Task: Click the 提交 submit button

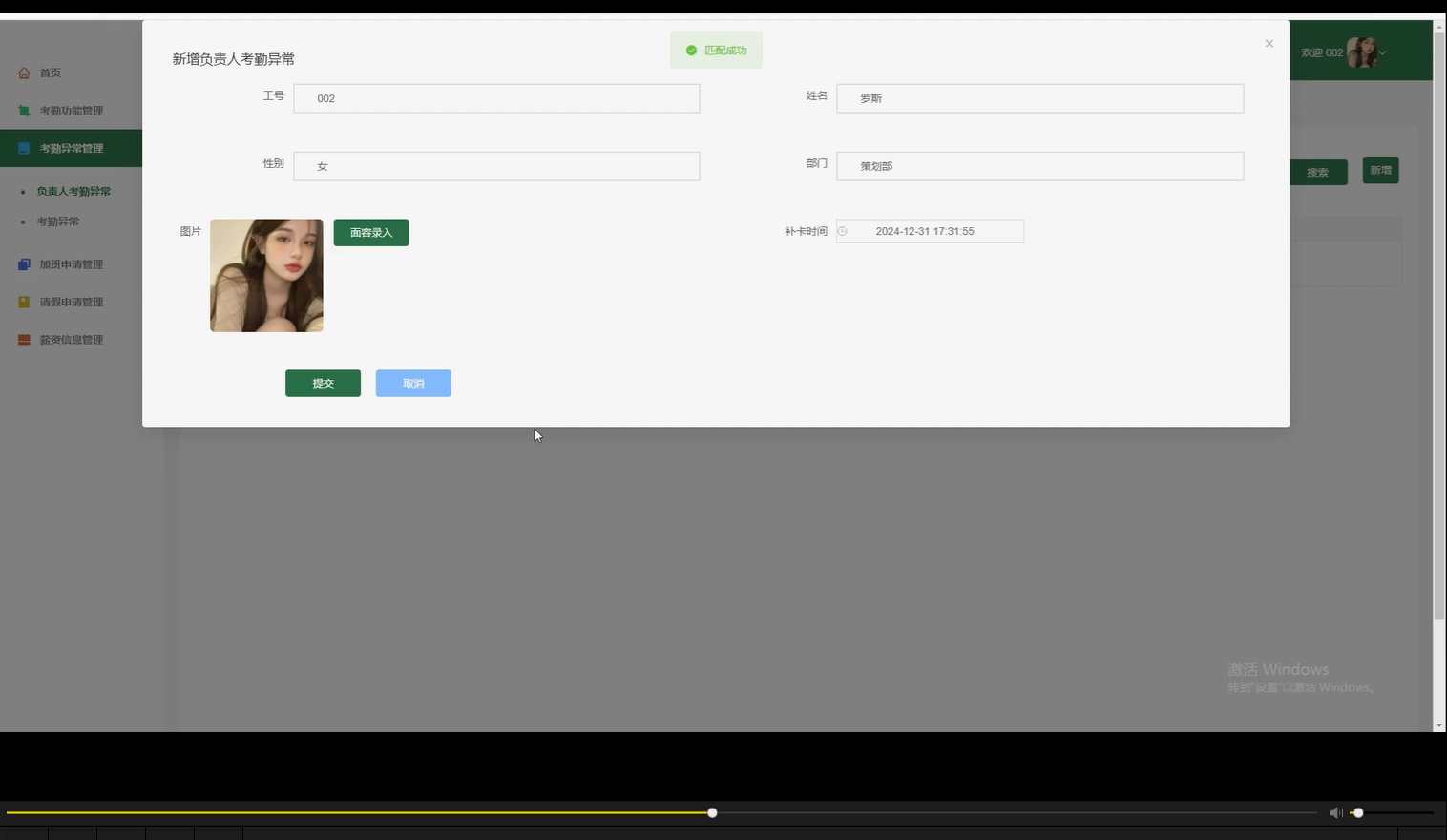Action: point(323,383)
